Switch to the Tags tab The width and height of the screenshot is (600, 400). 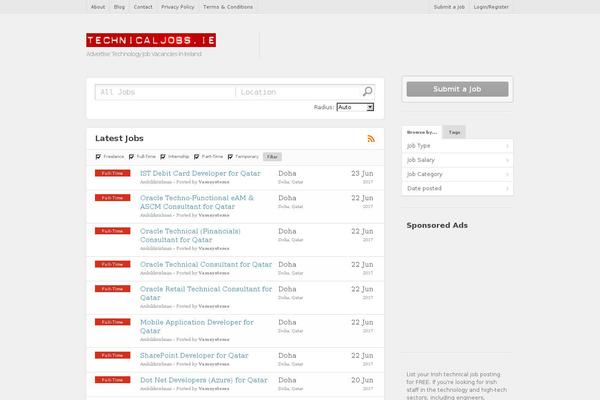coord(454,132)
